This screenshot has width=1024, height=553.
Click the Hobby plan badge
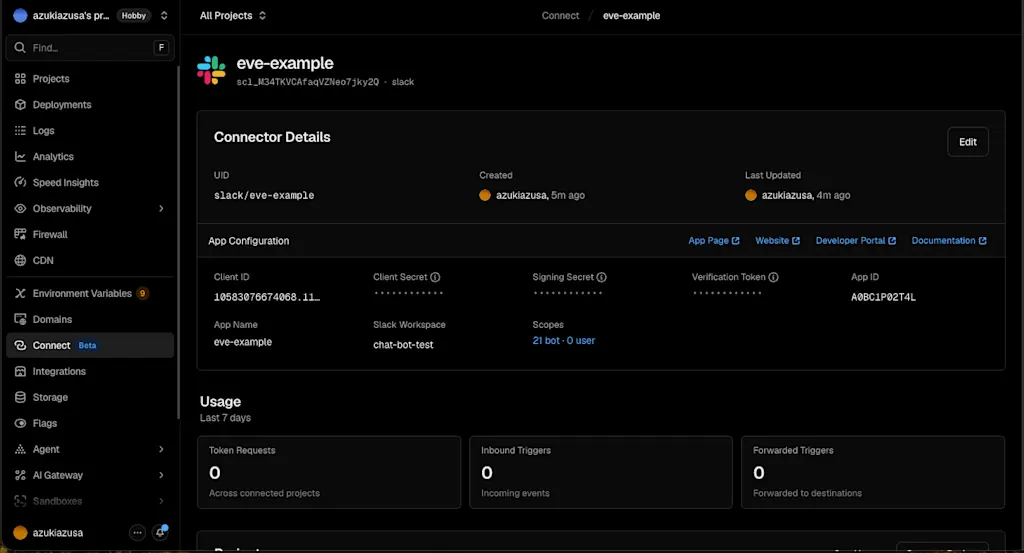(x=134, y=16)
